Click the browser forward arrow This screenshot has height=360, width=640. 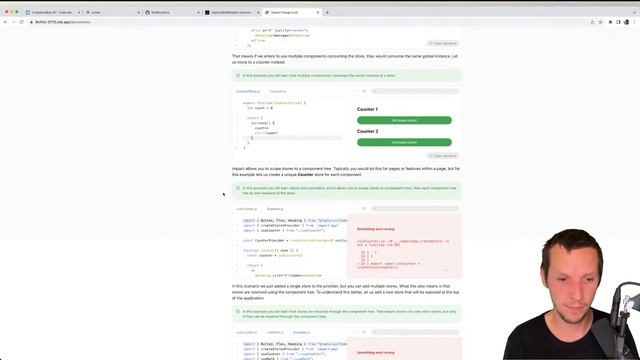(x=13, y=22)
